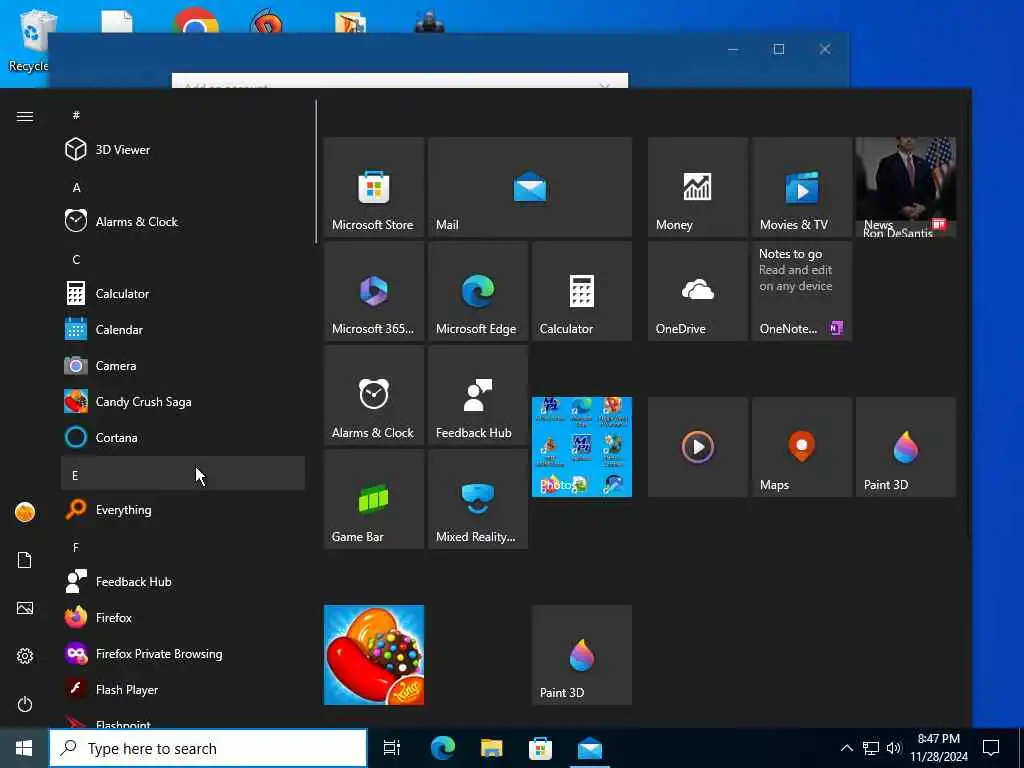Open 3D Viewer from the app list
Image resolution: width=1024 pixels, height=768 pixels.
click(x=183, y=150)
